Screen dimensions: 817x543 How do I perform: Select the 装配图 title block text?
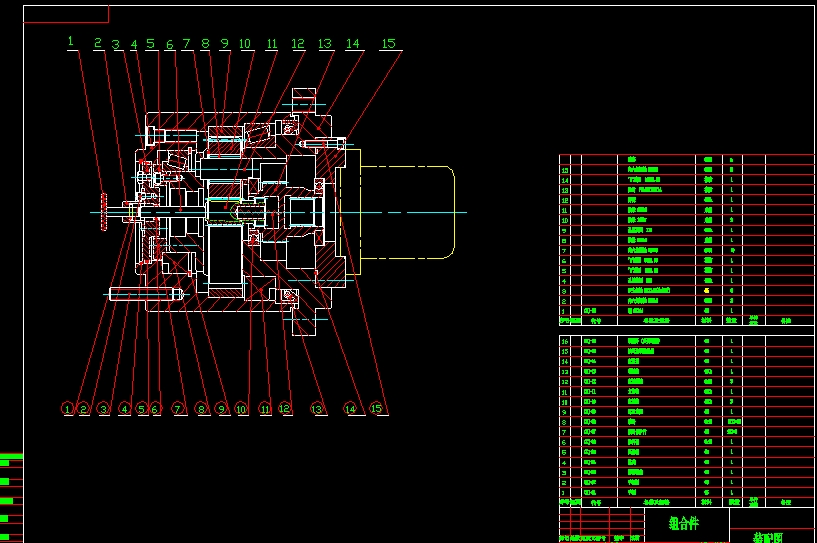click(x=768, y=536)
